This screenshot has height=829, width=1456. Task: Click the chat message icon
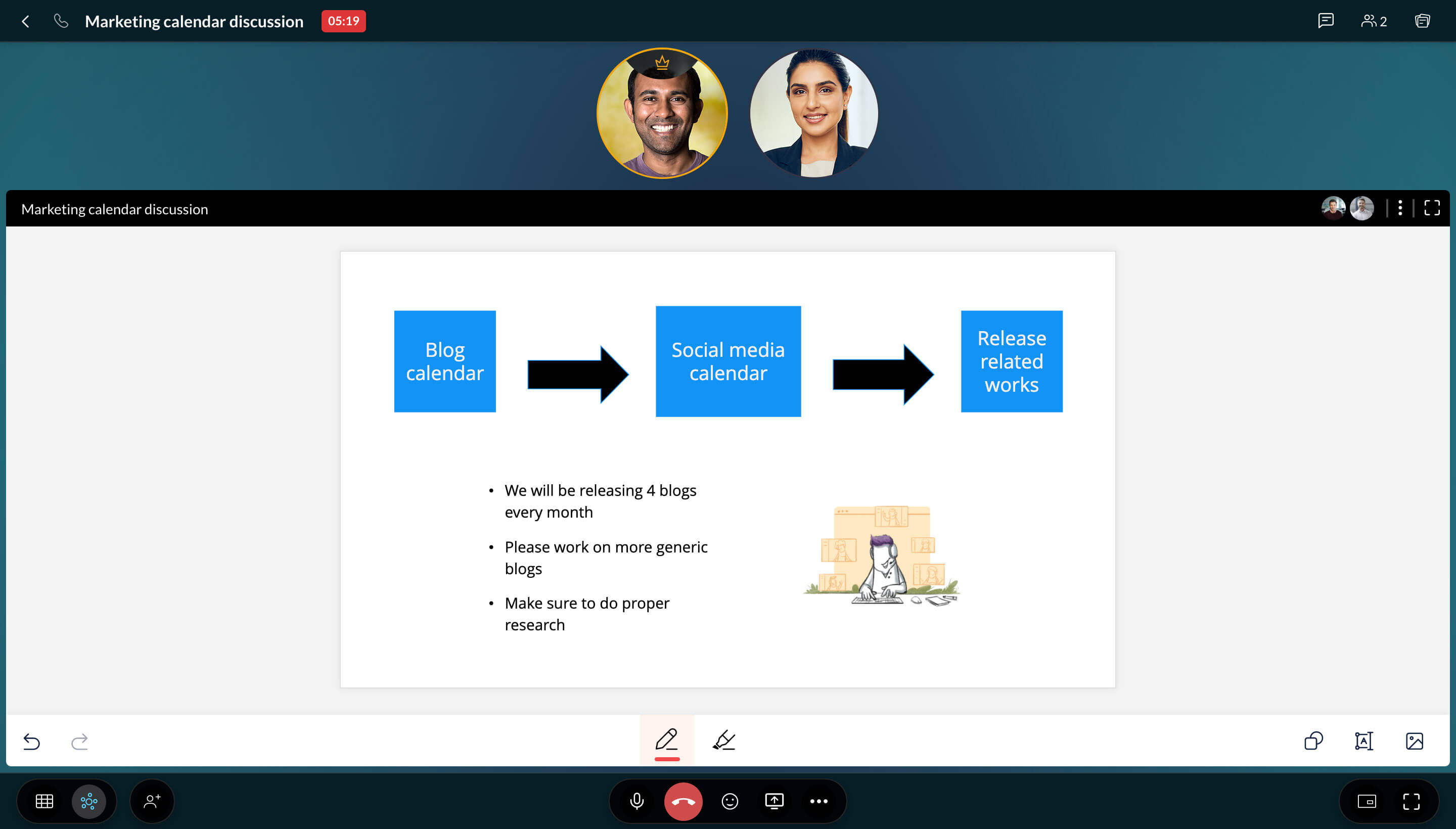1325,20
